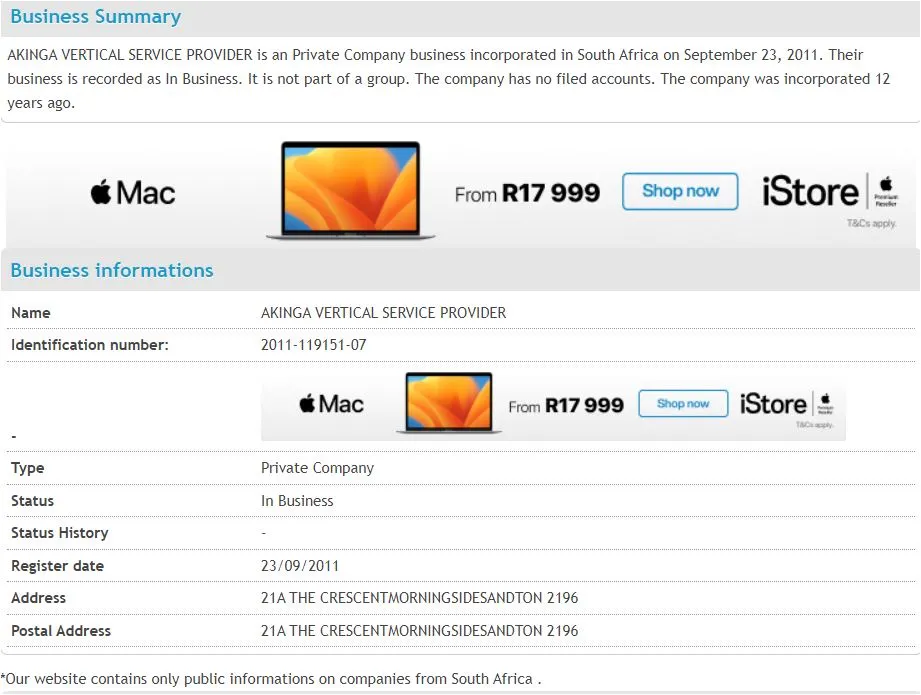The height and width of the screenshot is (695, 921).
Task: Click identification number 2011-119151-07
Action: click(x=314, y=345)
